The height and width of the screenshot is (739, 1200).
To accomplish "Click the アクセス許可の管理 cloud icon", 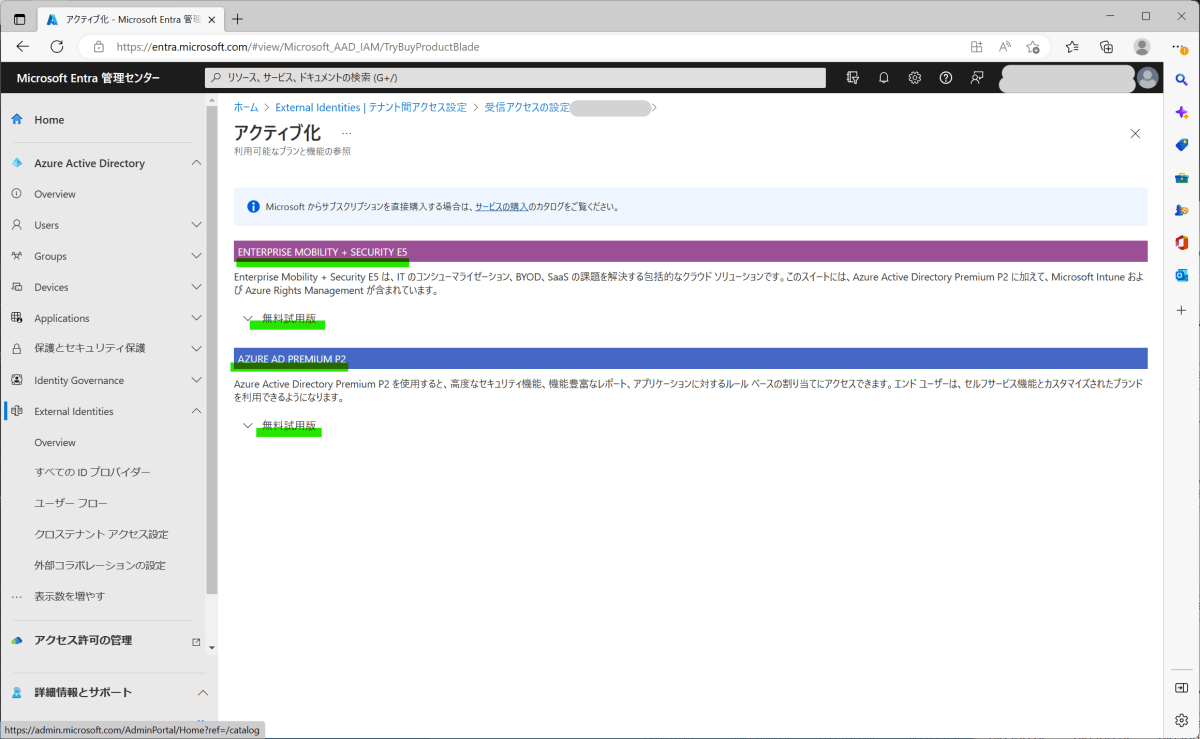I will tap(16, 641).
